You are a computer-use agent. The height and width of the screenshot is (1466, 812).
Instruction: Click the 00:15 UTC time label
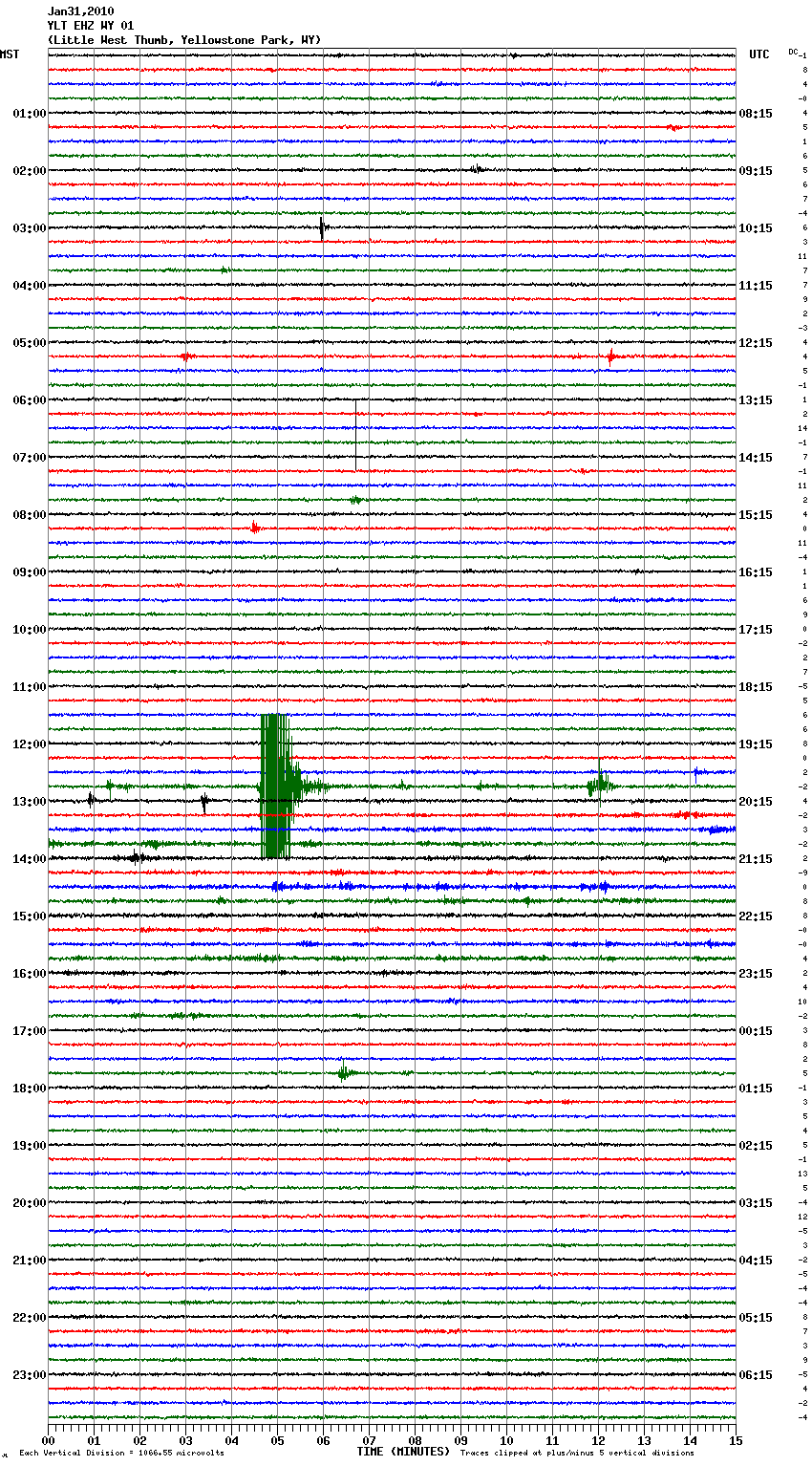click(x=756, y=1031)
